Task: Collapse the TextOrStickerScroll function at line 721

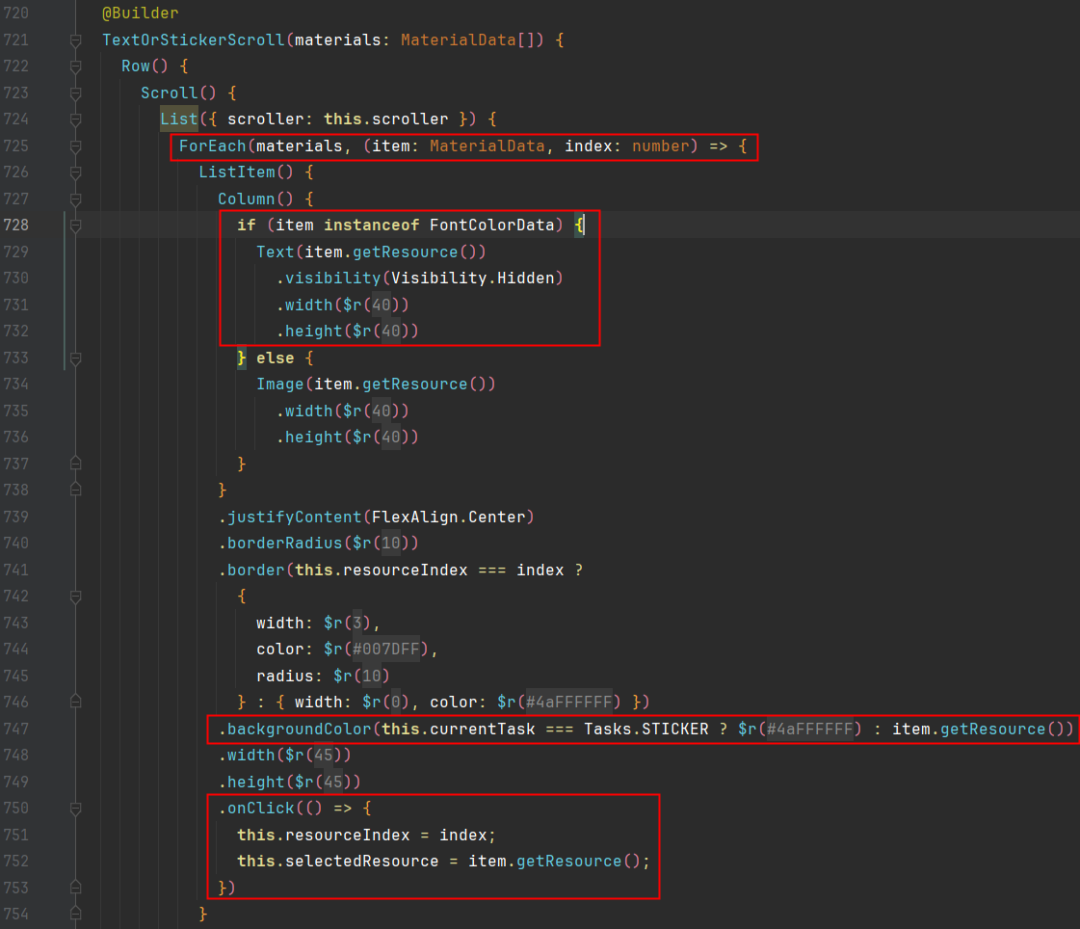Action: click(x=76, y=41)
